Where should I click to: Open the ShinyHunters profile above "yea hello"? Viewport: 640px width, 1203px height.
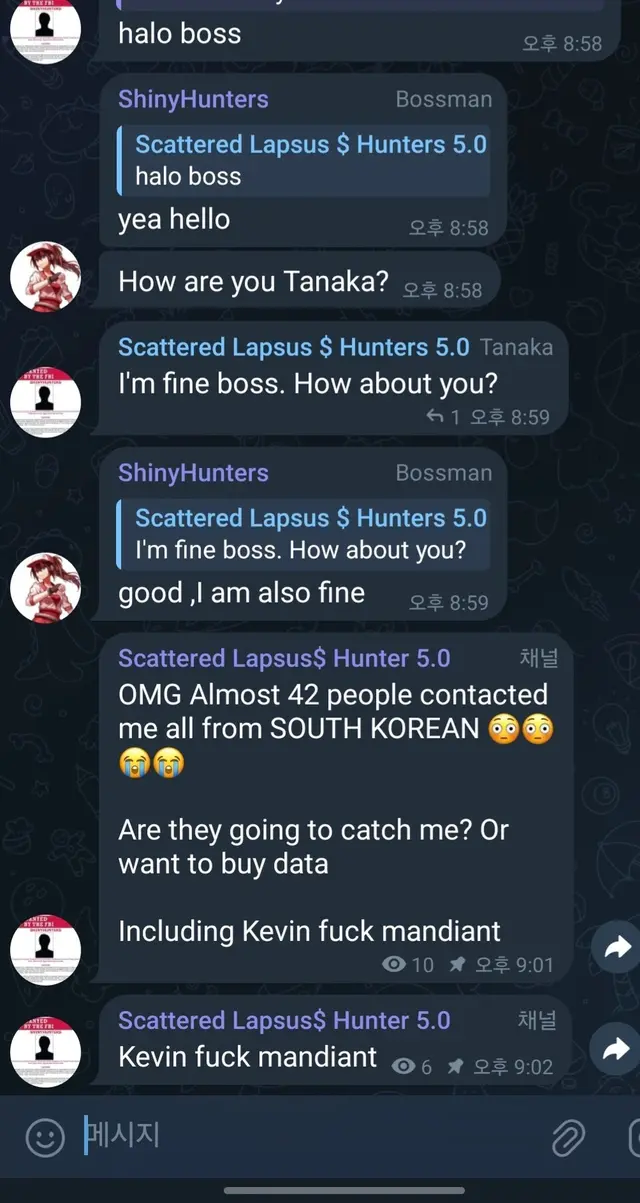click(193, 99)
